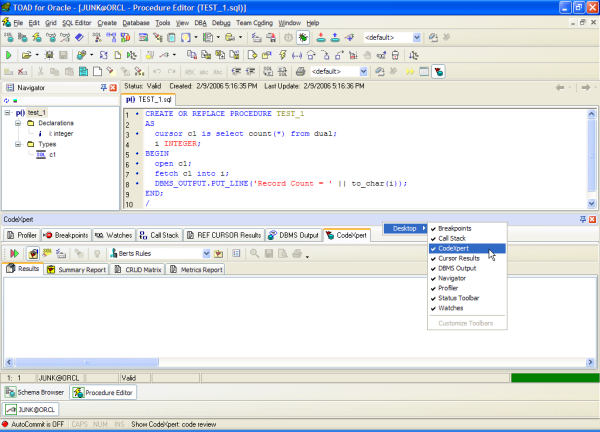Click the redo arrow in the editor toolbar
This screenshot has width=600, height=432.
[x=171, y=72]
